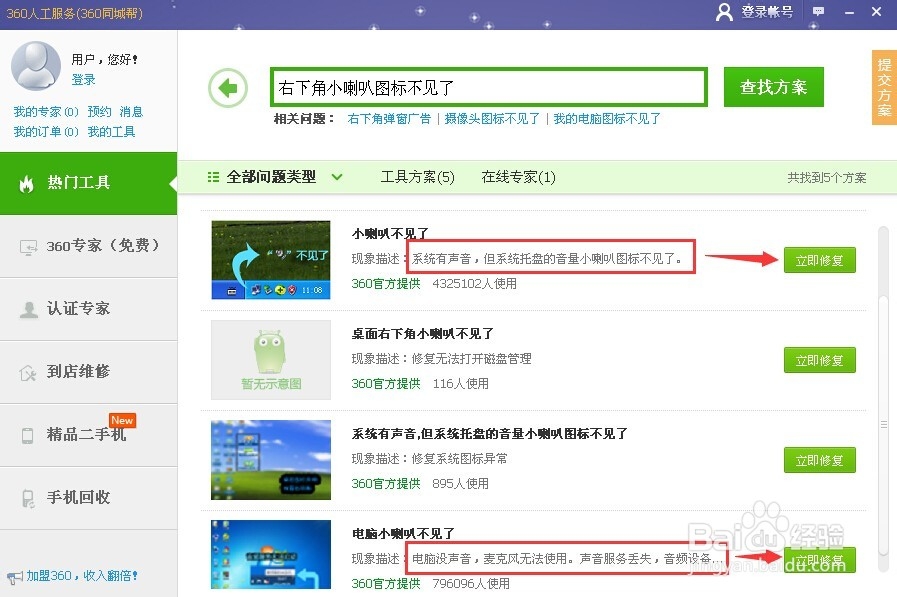Click 暂无示意图 placeholder thumbnail
The width and height of the screenshot is (897, 597).
(x=271, y=360)
